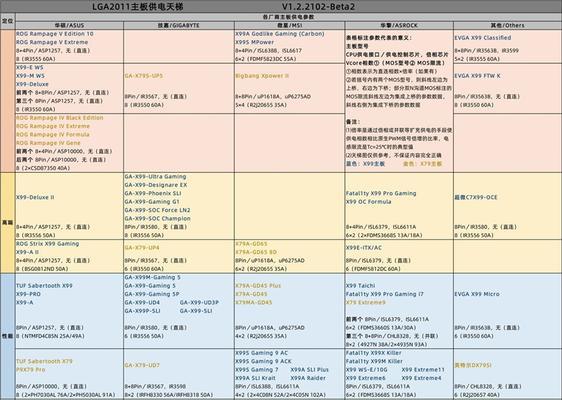Click 'ROG Strix X99 Gaming' text
Screen dimensions: 562x400
click(x=48, y=243)
